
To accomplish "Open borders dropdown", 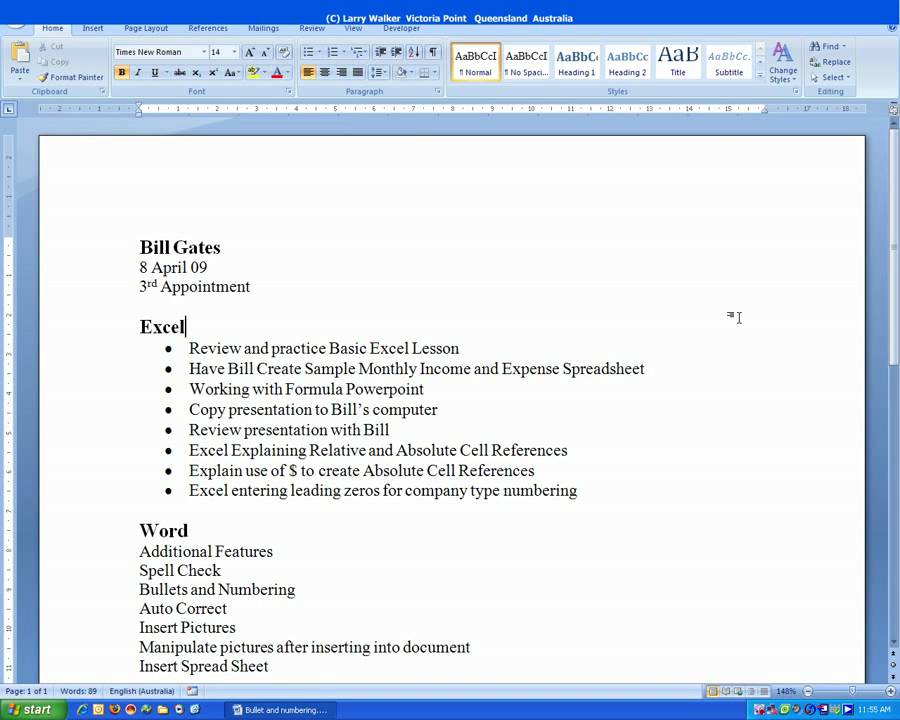I will pos(435,72).
